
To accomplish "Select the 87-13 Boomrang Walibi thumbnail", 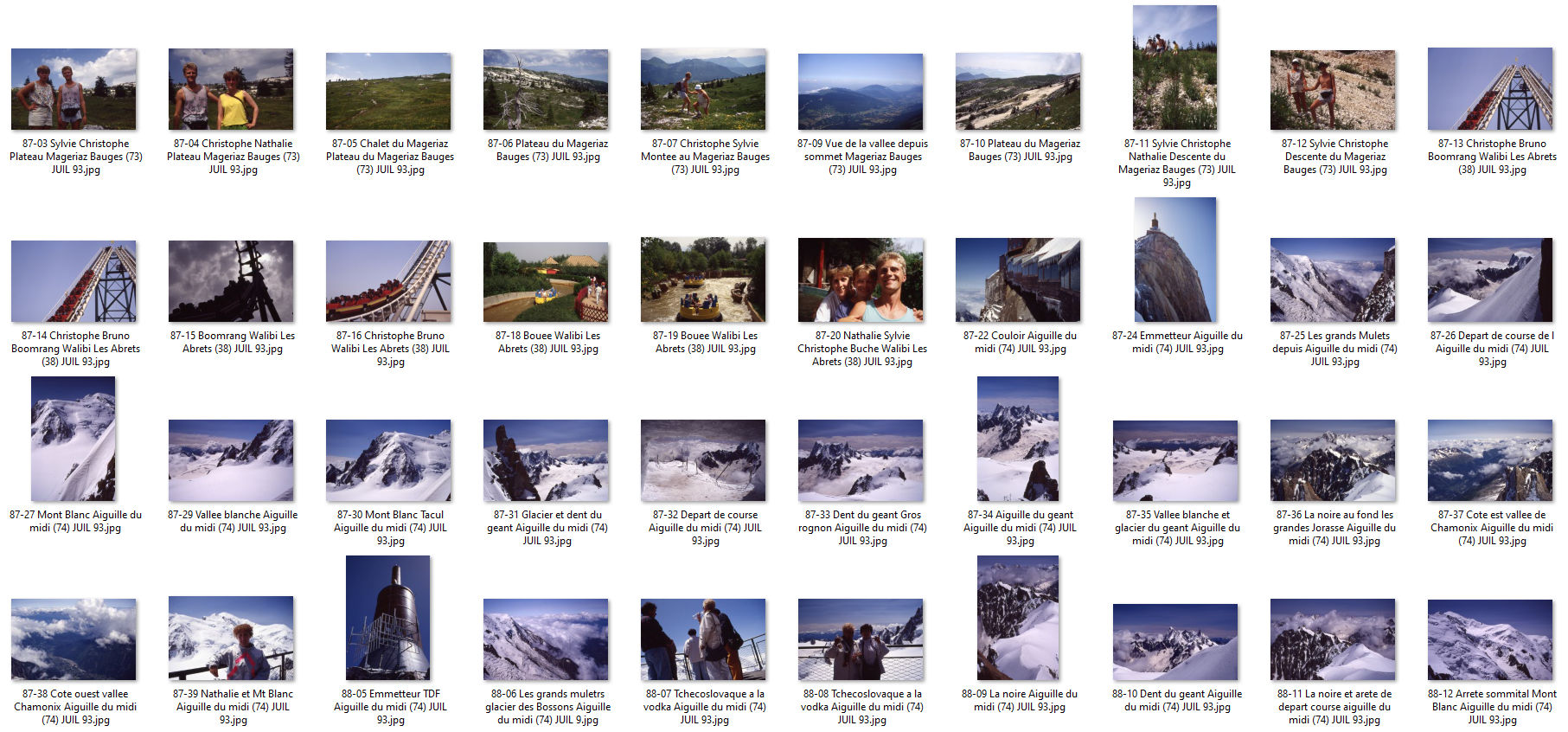I will (x=1489, y=89).
